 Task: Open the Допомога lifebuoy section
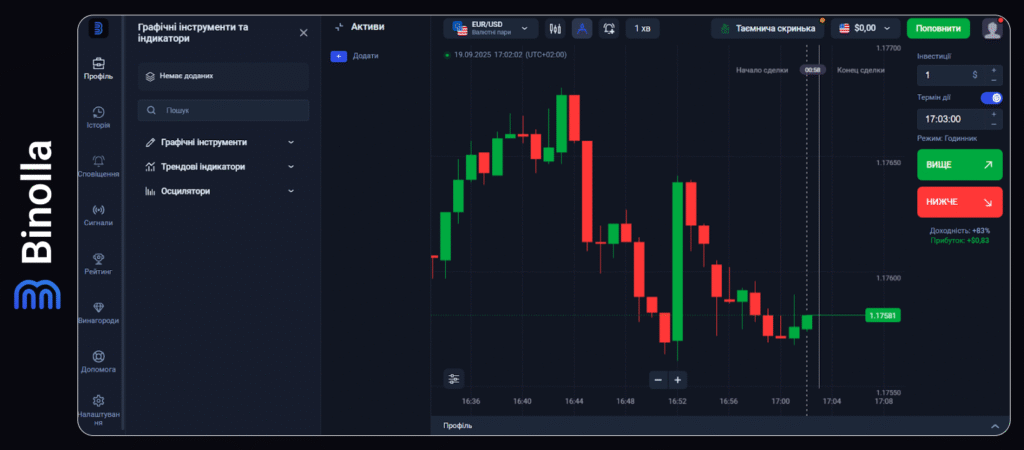point(99,362)
